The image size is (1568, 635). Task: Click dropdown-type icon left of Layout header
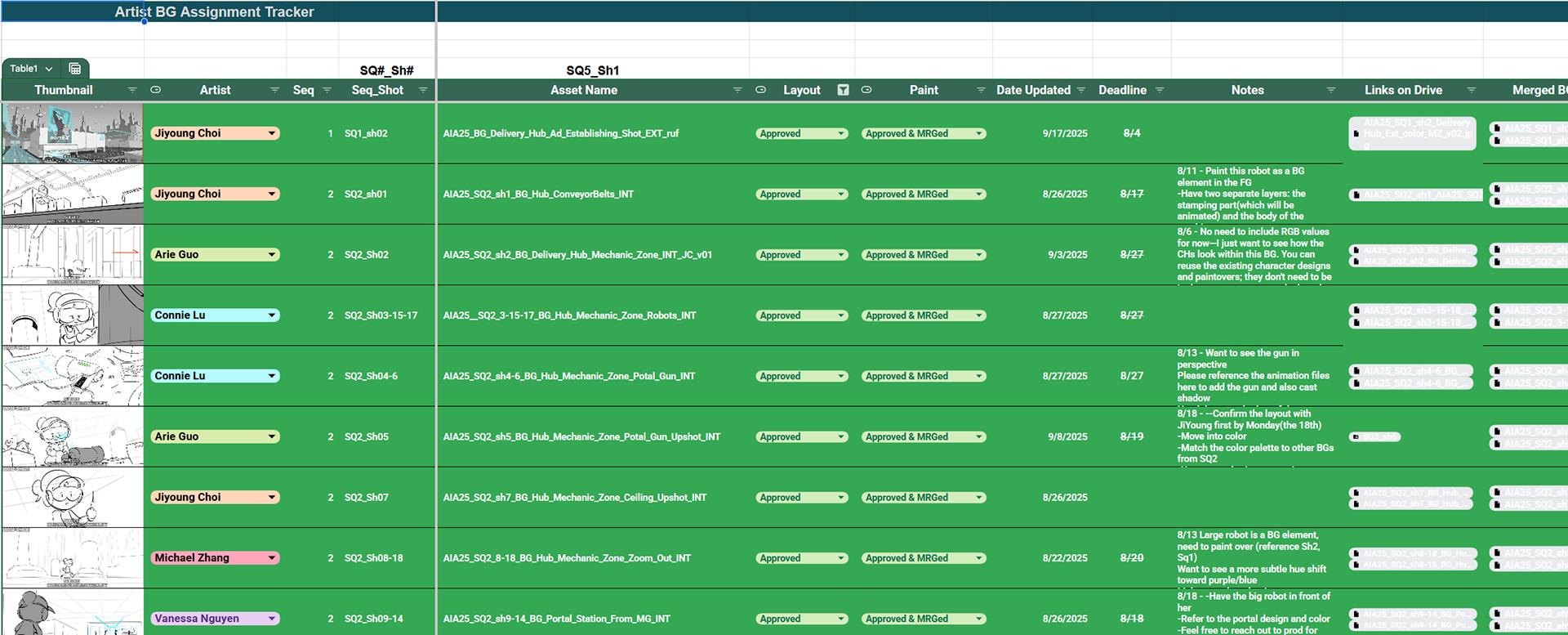pos(760,90)
